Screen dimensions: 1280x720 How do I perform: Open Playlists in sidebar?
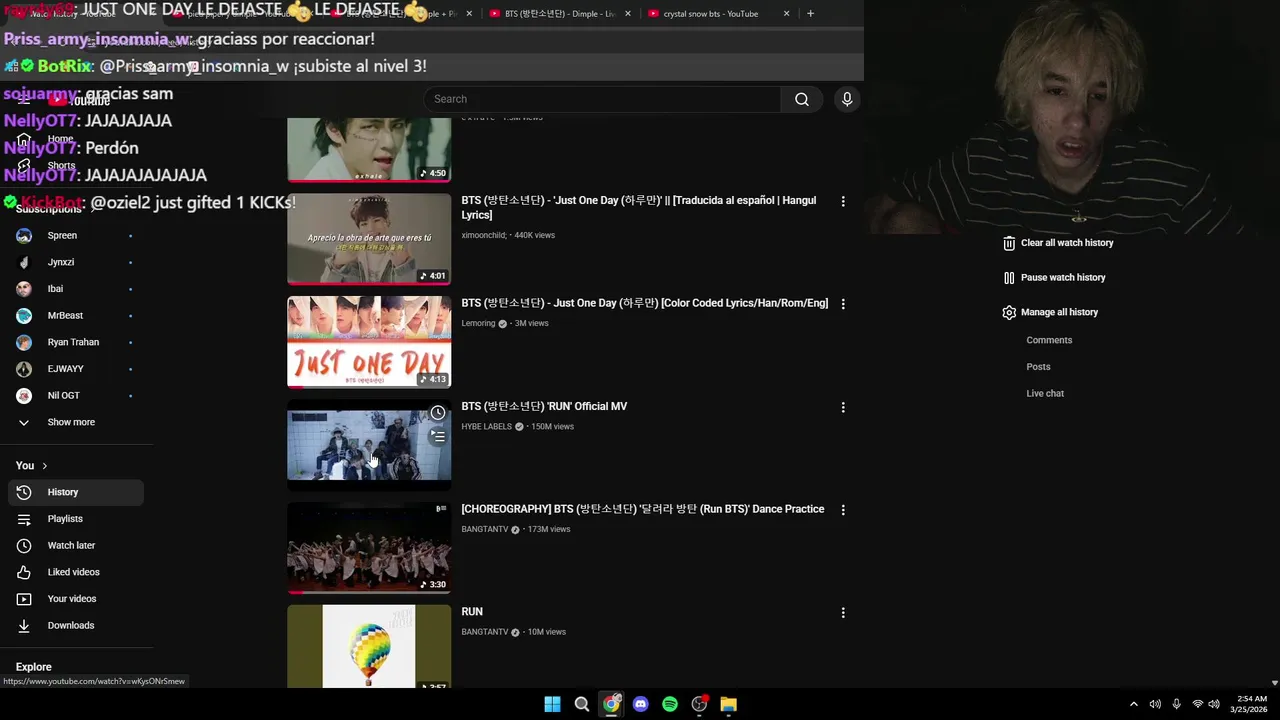coord(76,519)
